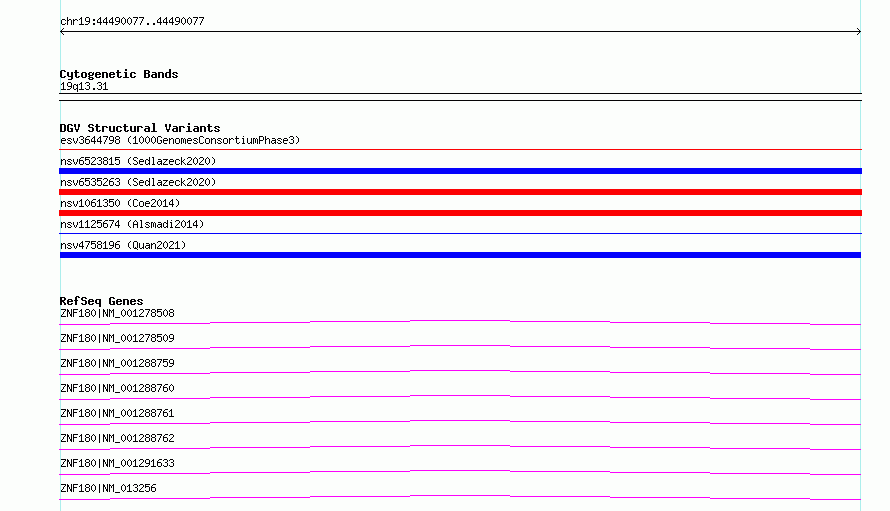This screenshot has height=511, width=890.
Task: Select the Cytogenetic Bands track heading
Action: tap(119, 74)
